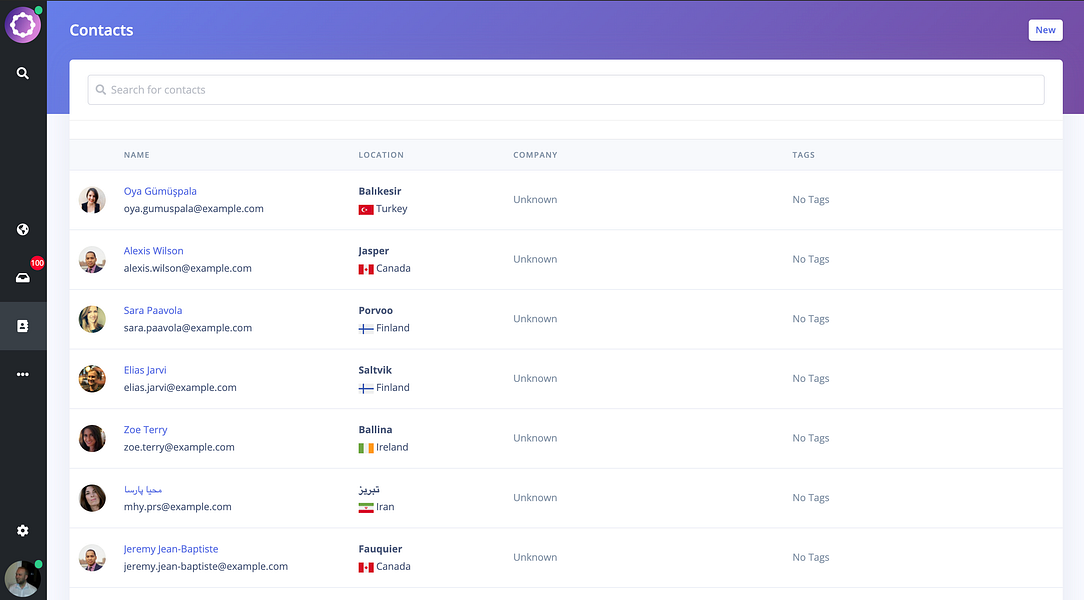Screen dimensions: 1084x600
Task: Open contact Oya Gümüşpala
Action: click(160, 191)
